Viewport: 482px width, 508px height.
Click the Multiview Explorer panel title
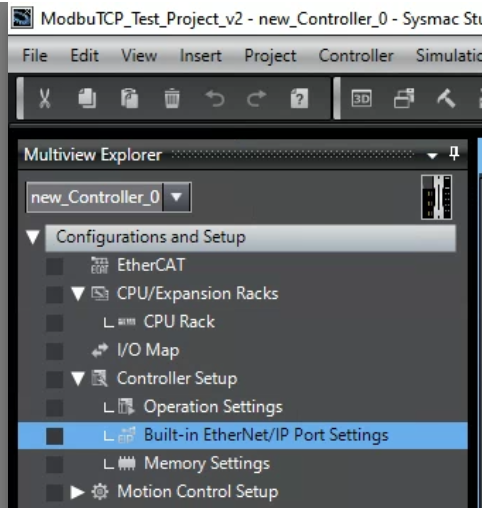[93, 155]
